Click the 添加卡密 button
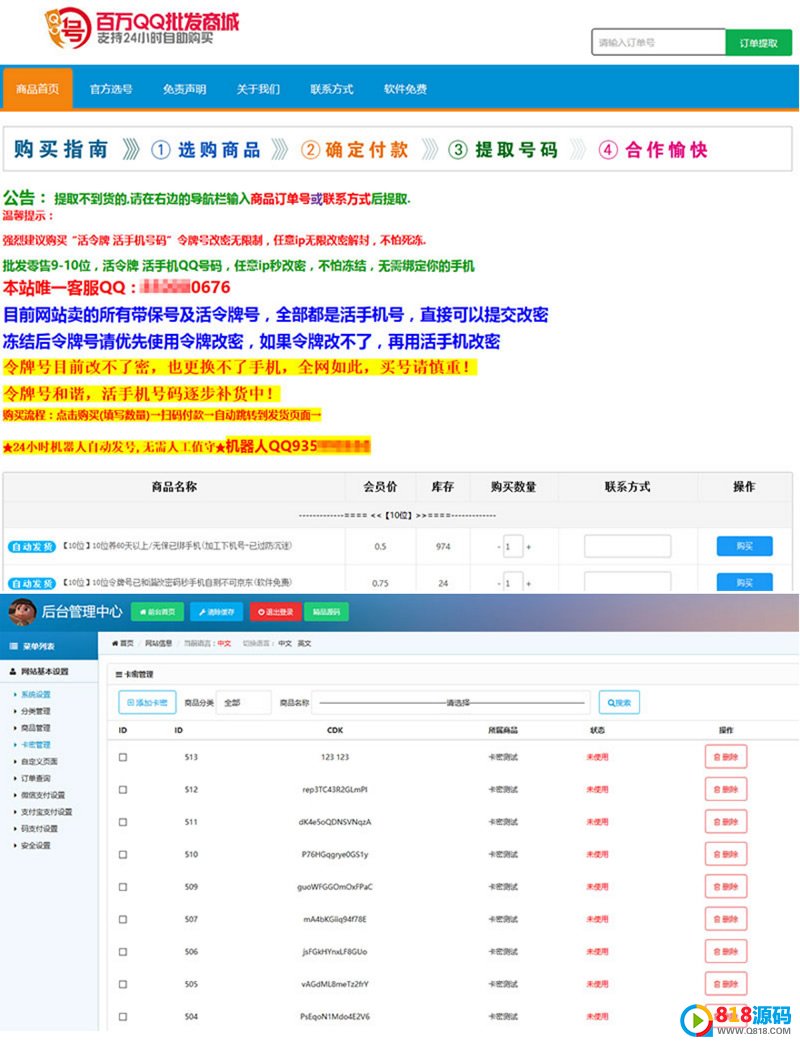Image resolution: width=800 pixels, height=1042 pixels. point(147,702)
